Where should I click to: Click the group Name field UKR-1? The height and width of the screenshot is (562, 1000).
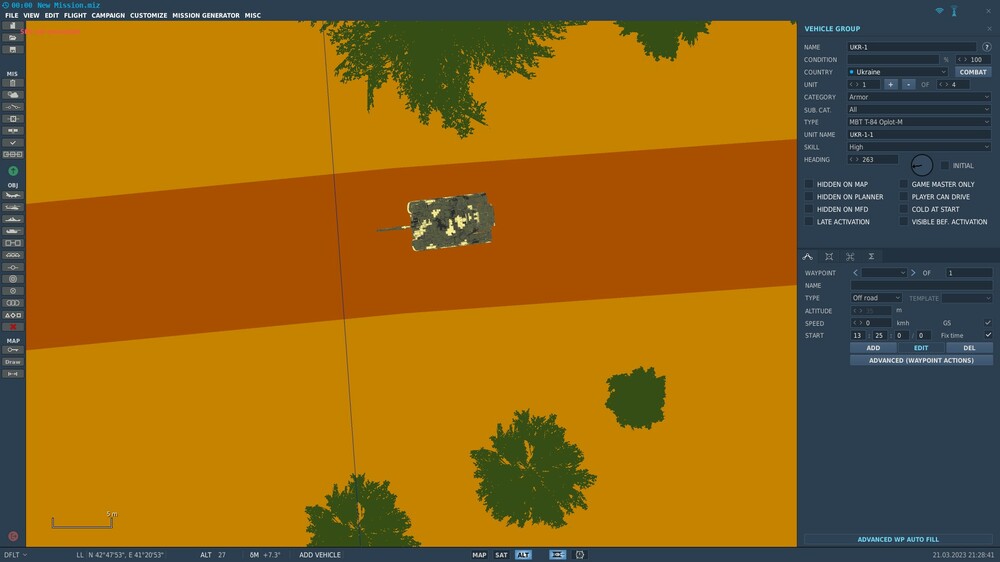click(x=911, y=47)
